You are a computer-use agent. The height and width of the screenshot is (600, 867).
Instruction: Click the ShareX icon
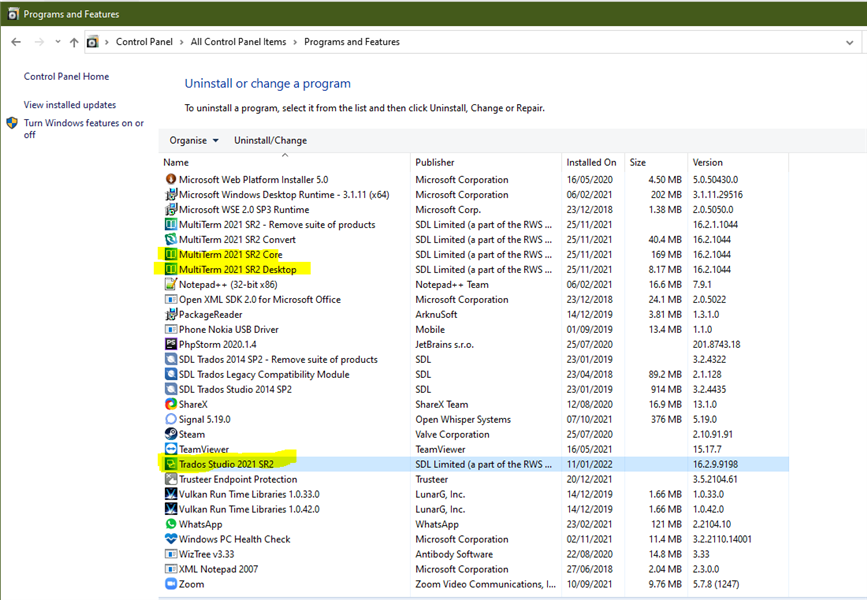pyautogui.click(x=171, y=404)
